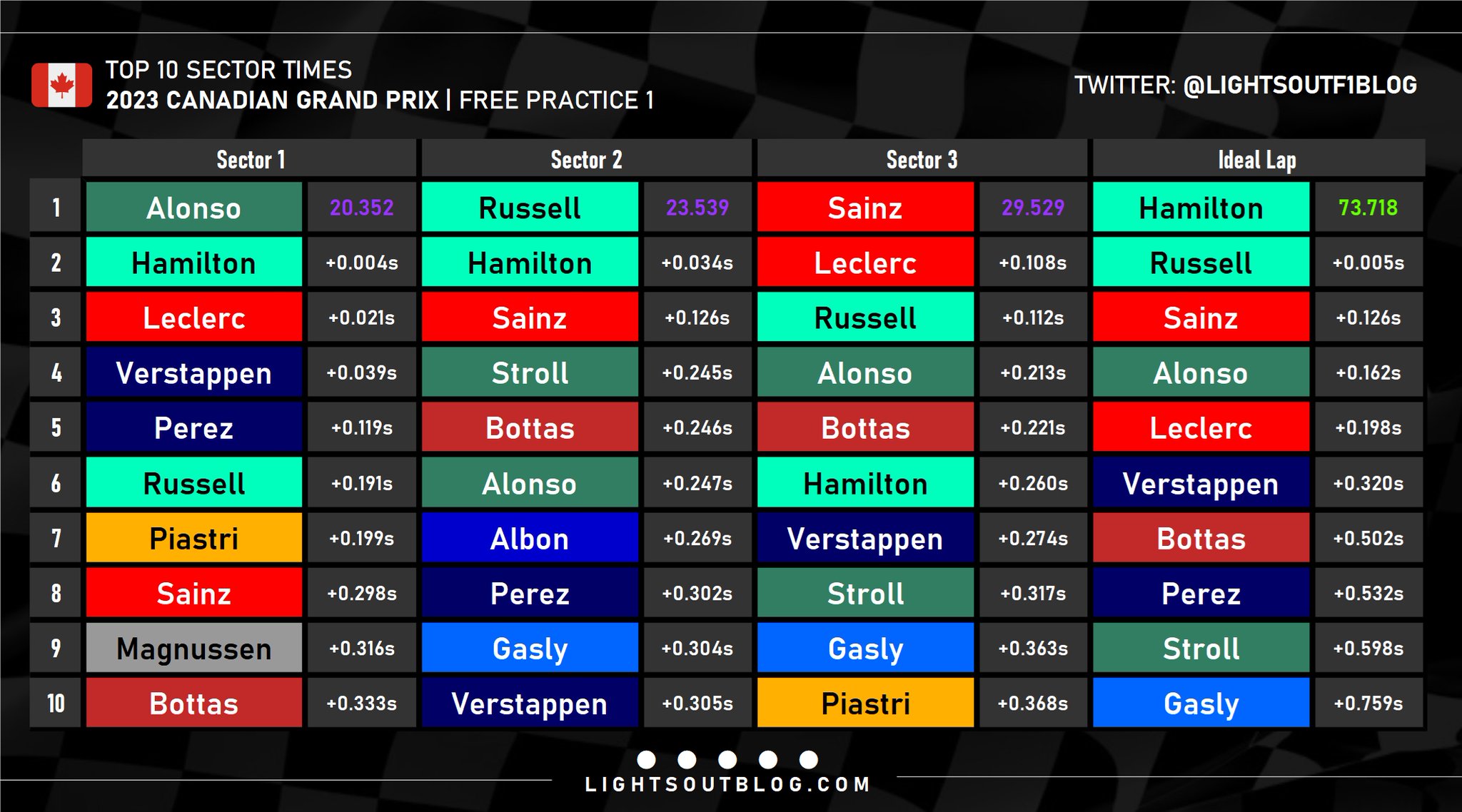Viewport: 1462px width, 812px height.
Task: Click row number 10 in the rank column
Action: coord(56,704)
